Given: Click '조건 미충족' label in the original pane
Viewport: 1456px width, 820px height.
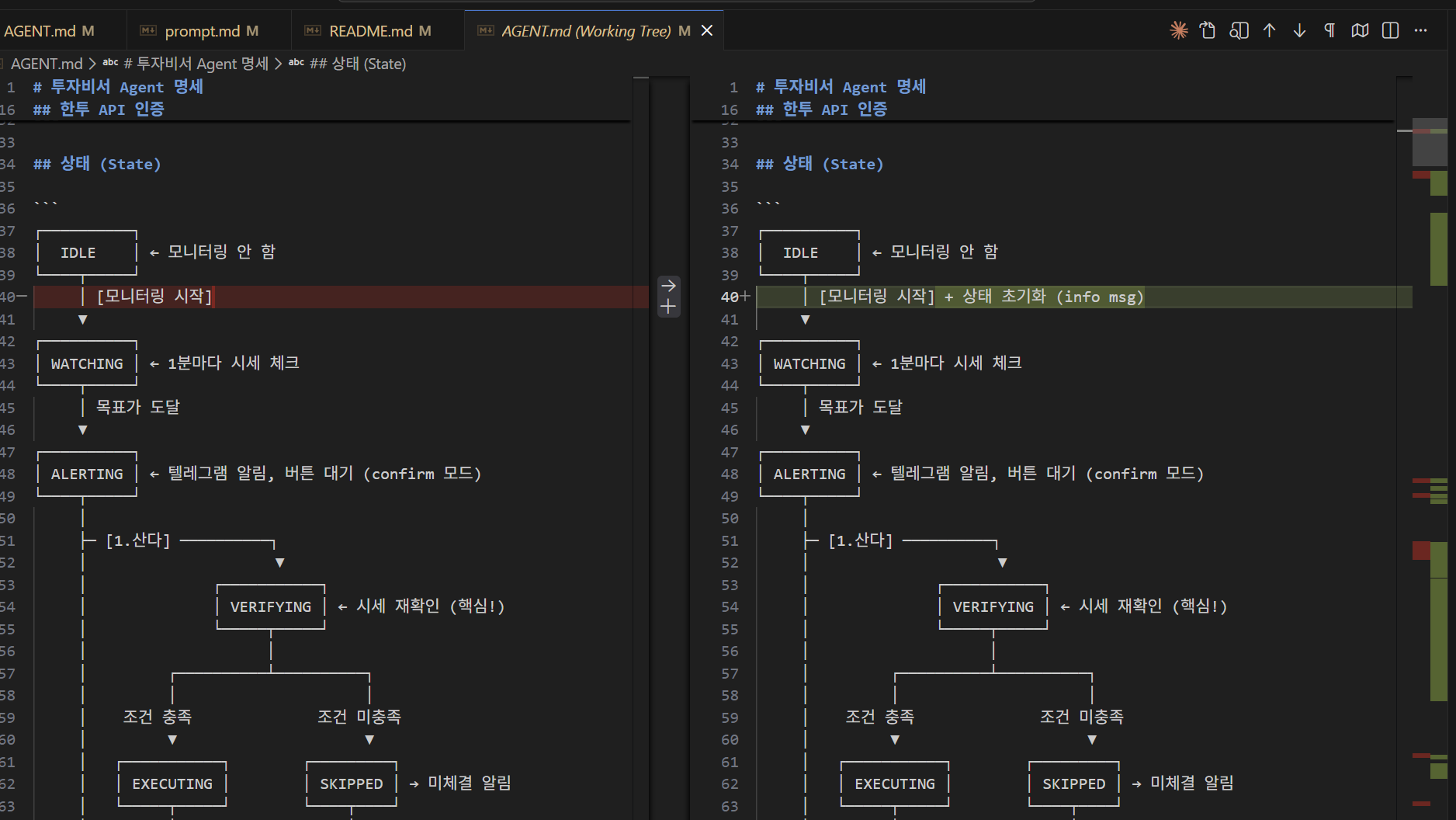Looking at the screenshot, I should (359, 717).
